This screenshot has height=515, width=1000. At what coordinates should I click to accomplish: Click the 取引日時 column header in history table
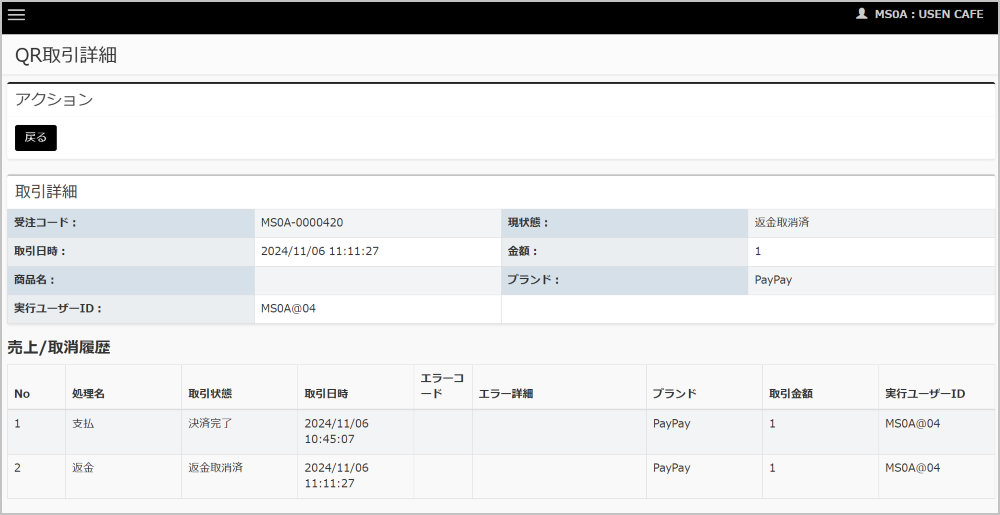point(326,394)
